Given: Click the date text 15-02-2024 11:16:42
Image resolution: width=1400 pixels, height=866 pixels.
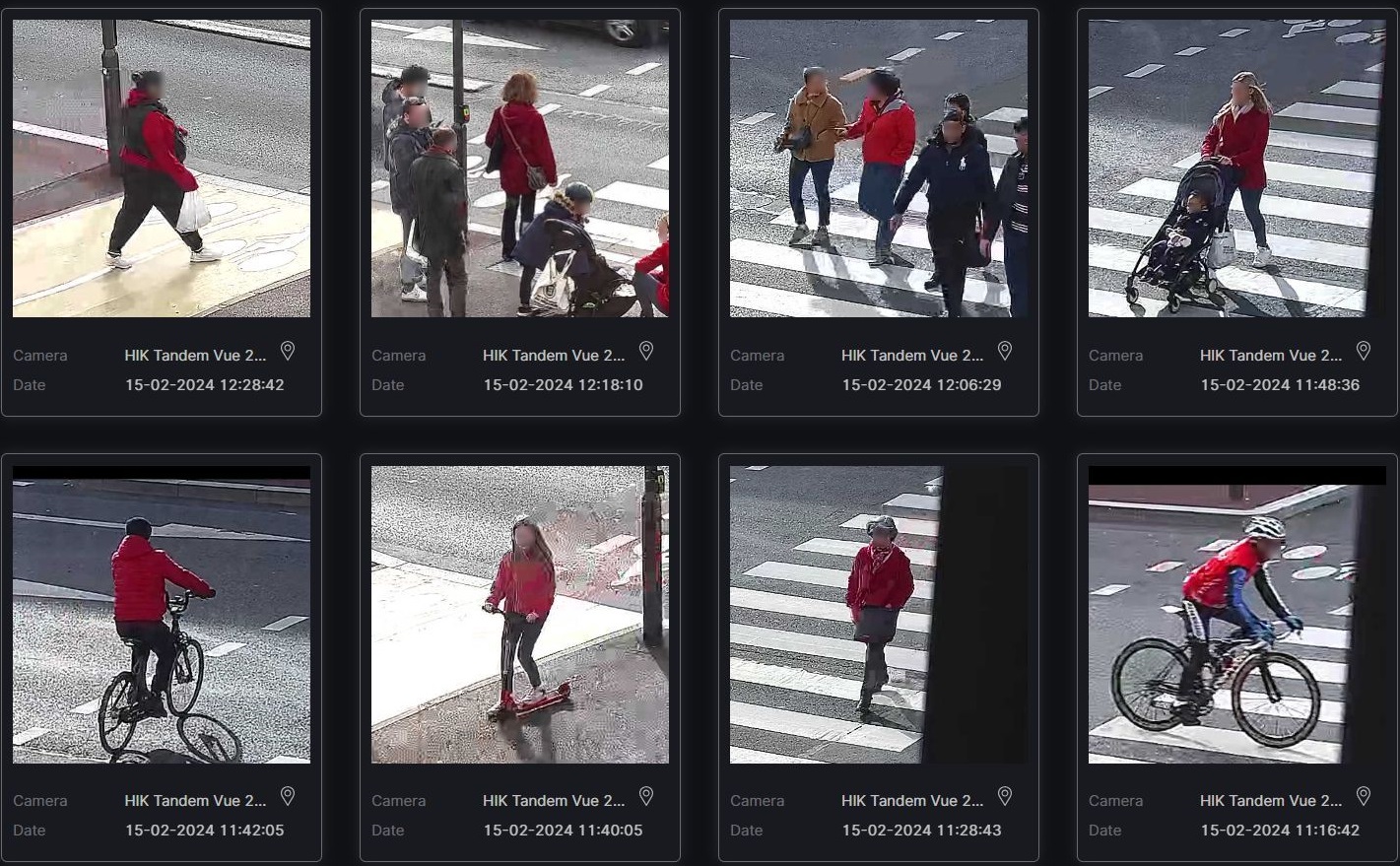Looking at the screenshot, I should pos(1281,831).
